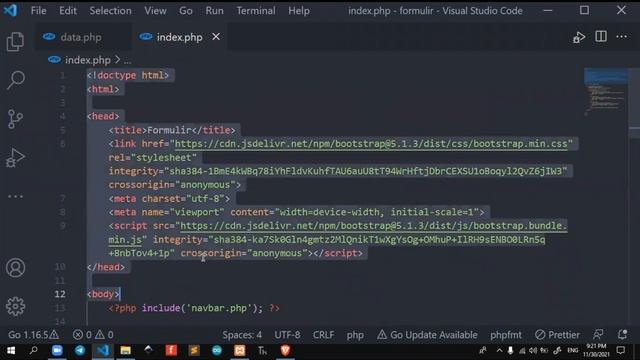Click the feedback icon in status bar
Viewport: 640px width, 360px height.
pyautogui.click(x=598, y=334)
